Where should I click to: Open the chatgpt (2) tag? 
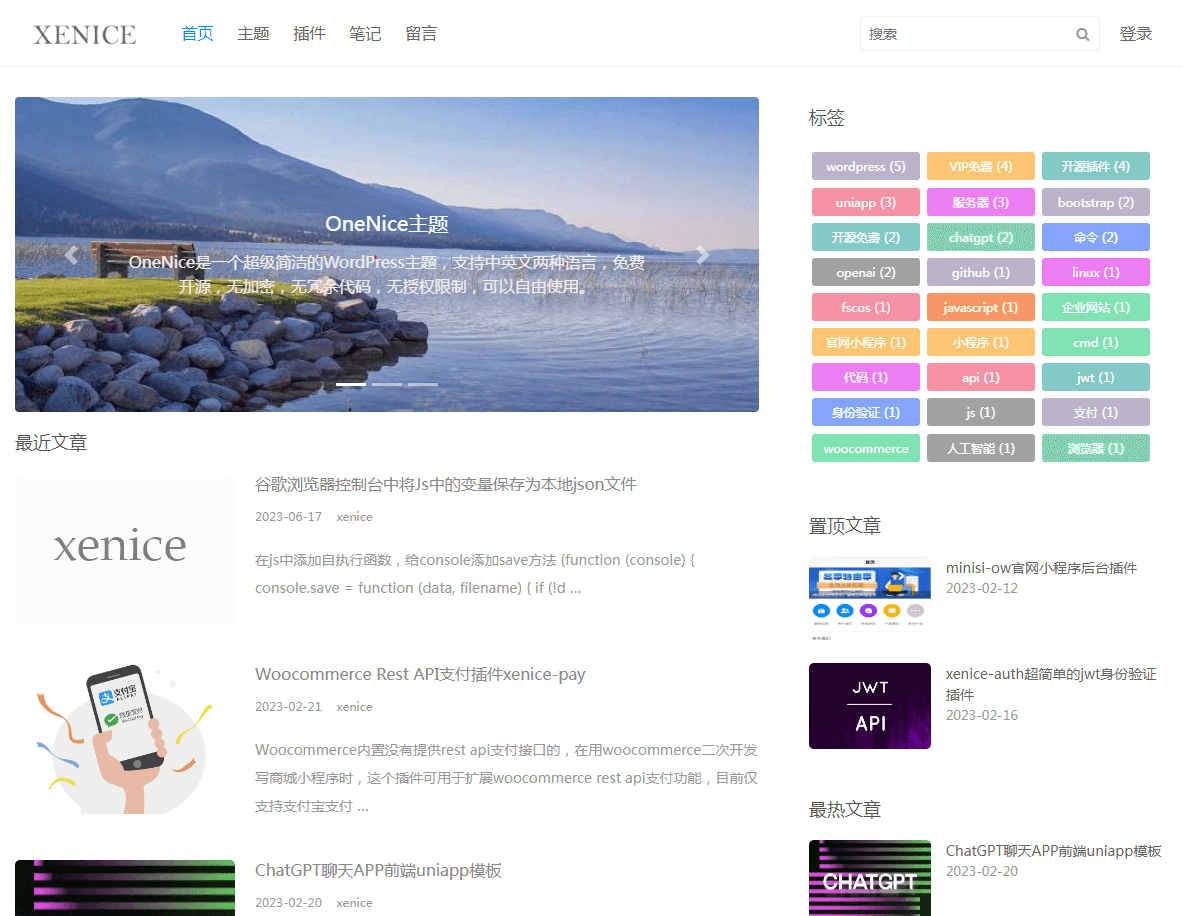coord(980,237)
